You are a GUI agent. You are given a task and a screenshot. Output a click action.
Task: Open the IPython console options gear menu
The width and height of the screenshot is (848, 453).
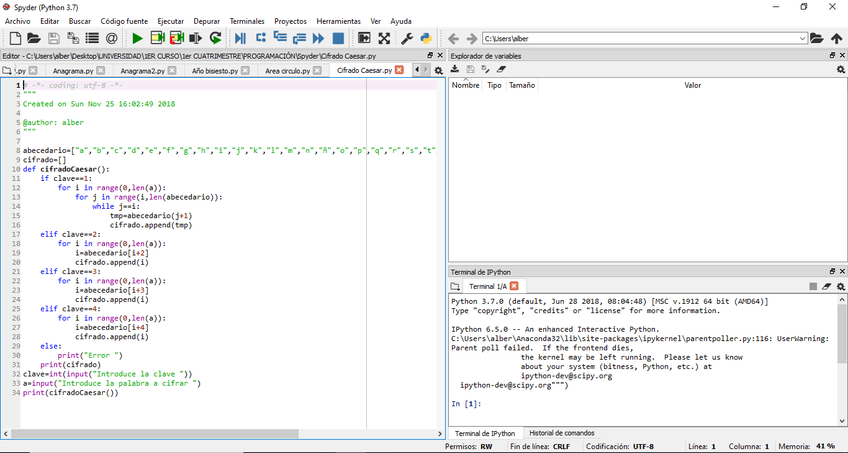tap(840, 286)
